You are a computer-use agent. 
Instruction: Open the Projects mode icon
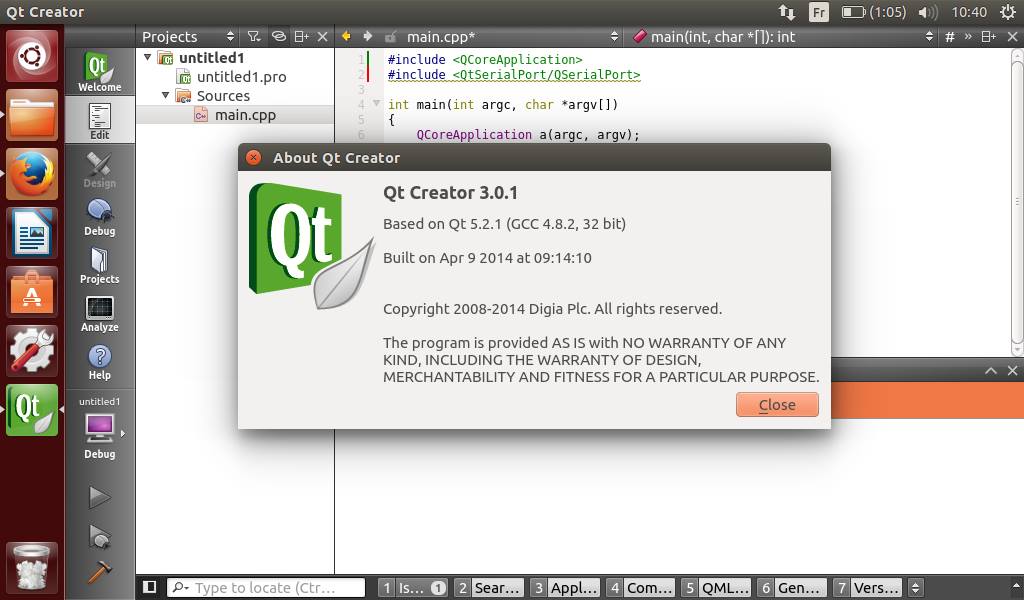coord(99,265)
